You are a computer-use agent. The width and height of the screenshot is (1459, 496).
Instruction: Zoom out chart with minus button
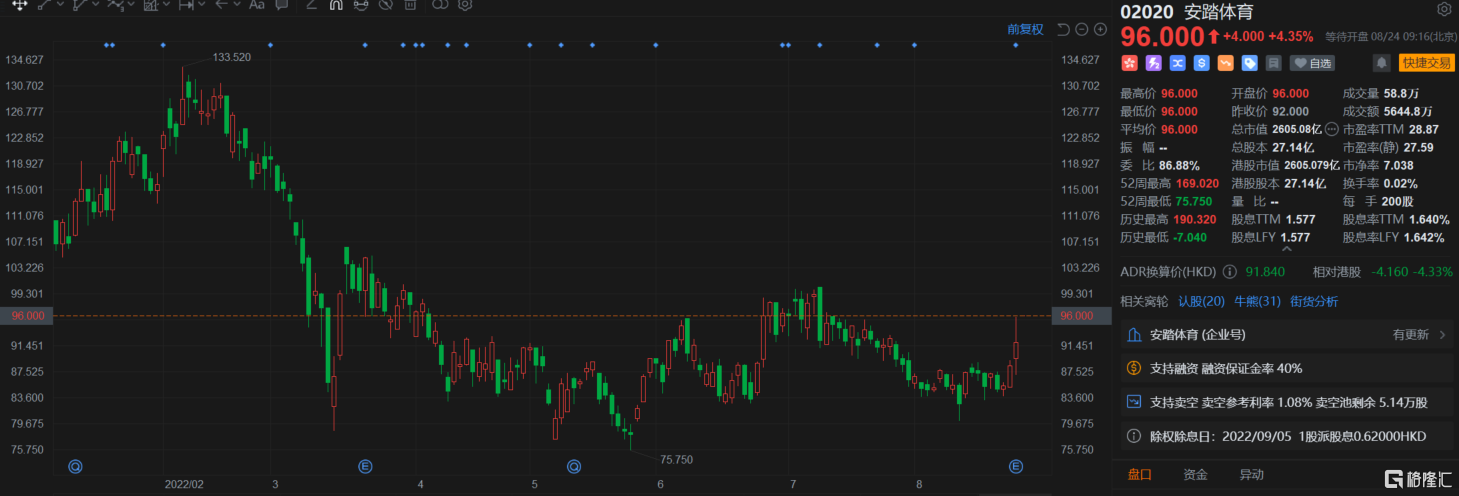pos(1082,29)
